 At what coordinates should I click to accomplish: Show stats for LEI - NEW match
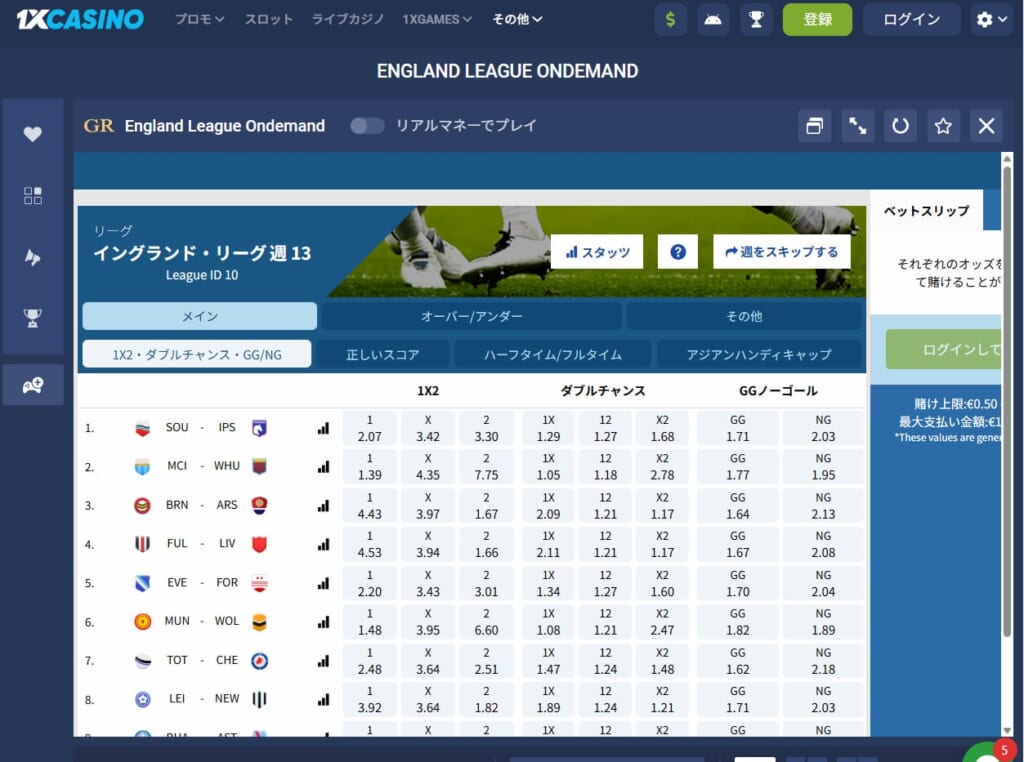(323, 699)
